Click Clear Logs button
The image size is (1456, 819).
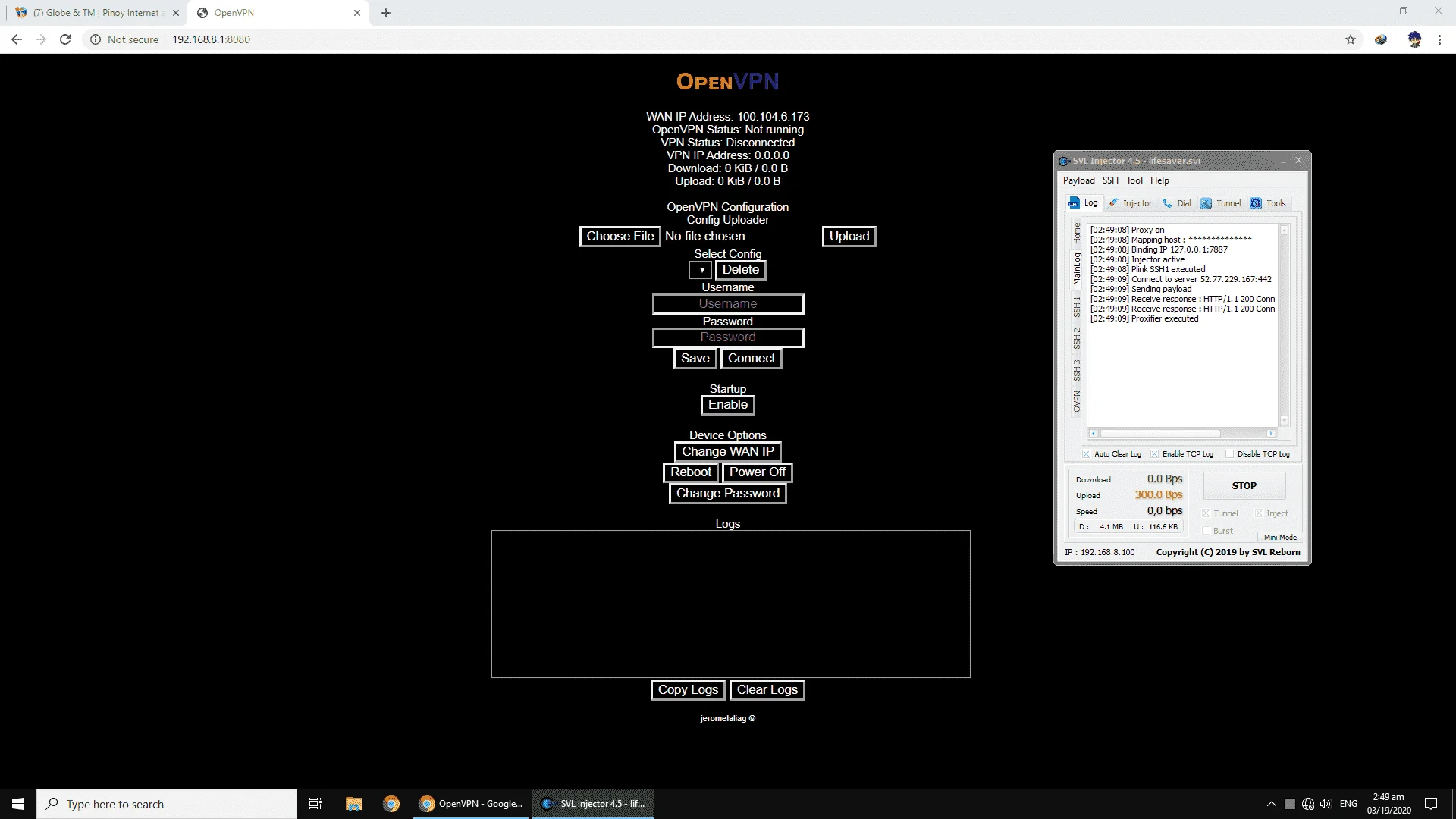767,690
